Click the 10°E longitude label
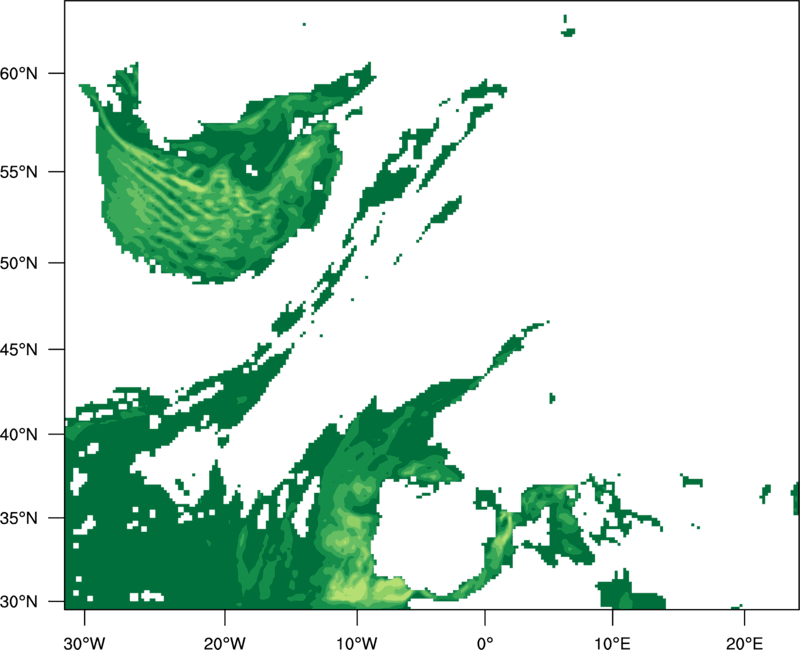Viewport: 800px width, 650px height. [611, 643]
